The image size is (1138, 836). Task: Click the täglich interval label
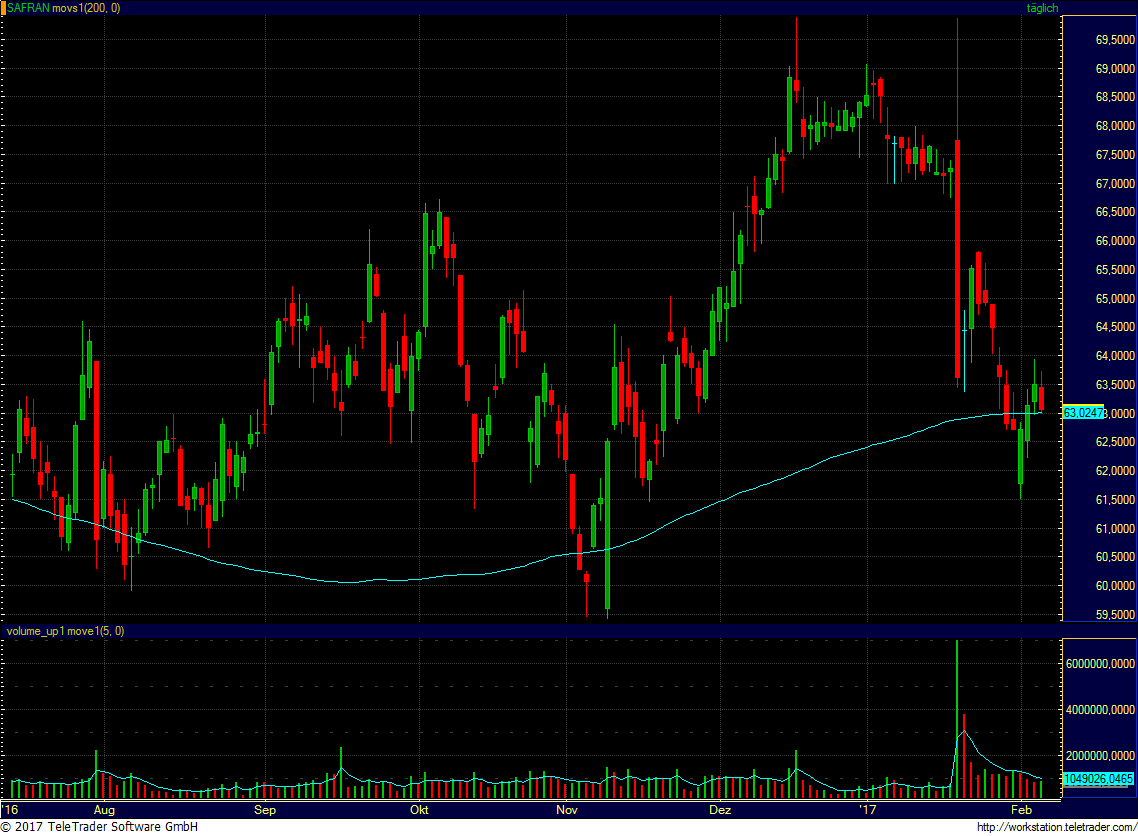pos(1042,8)
